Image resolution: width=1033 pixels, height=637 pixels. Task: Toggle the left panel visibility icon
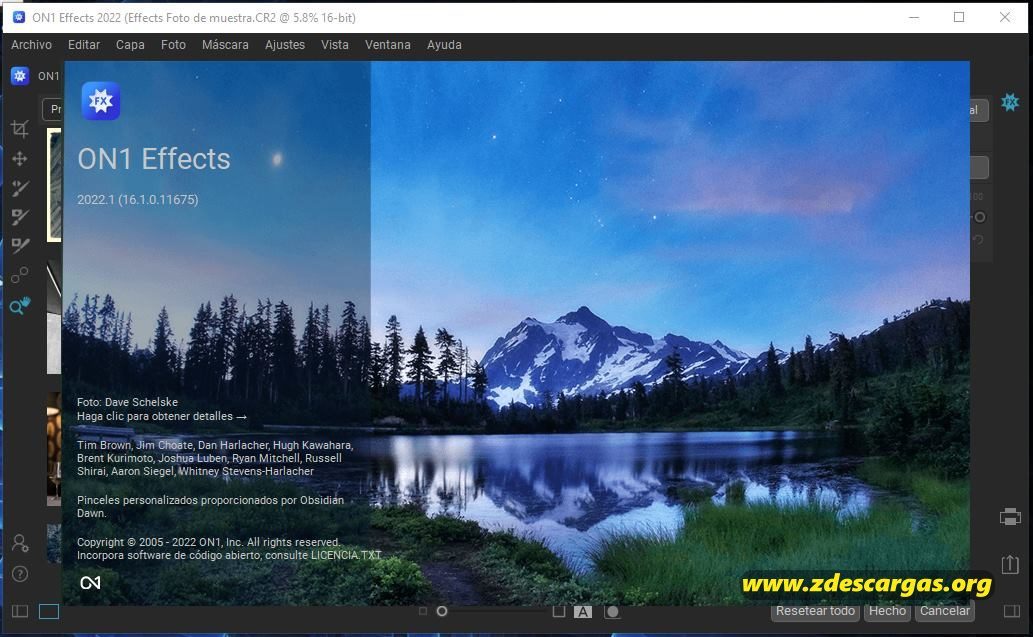(20, 611)
